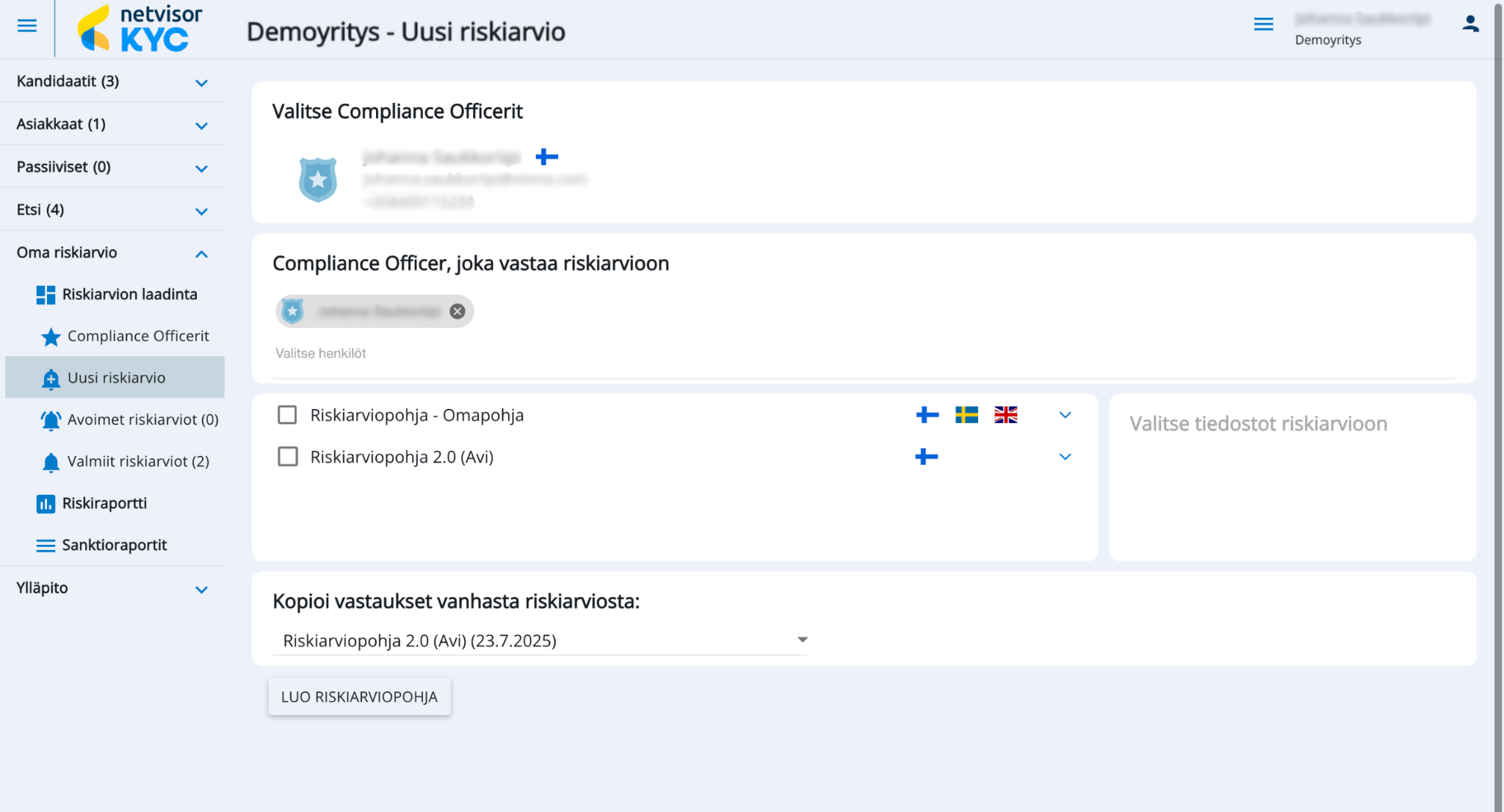Collapse the Oma riskiarvio section
The width and height of the screenshot is (1504, 812).
201,253
